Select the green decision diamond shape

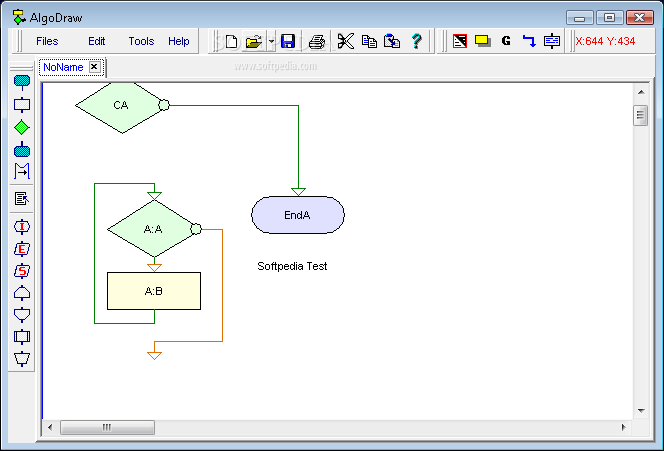pyautogui.click(x=22, y=127)
